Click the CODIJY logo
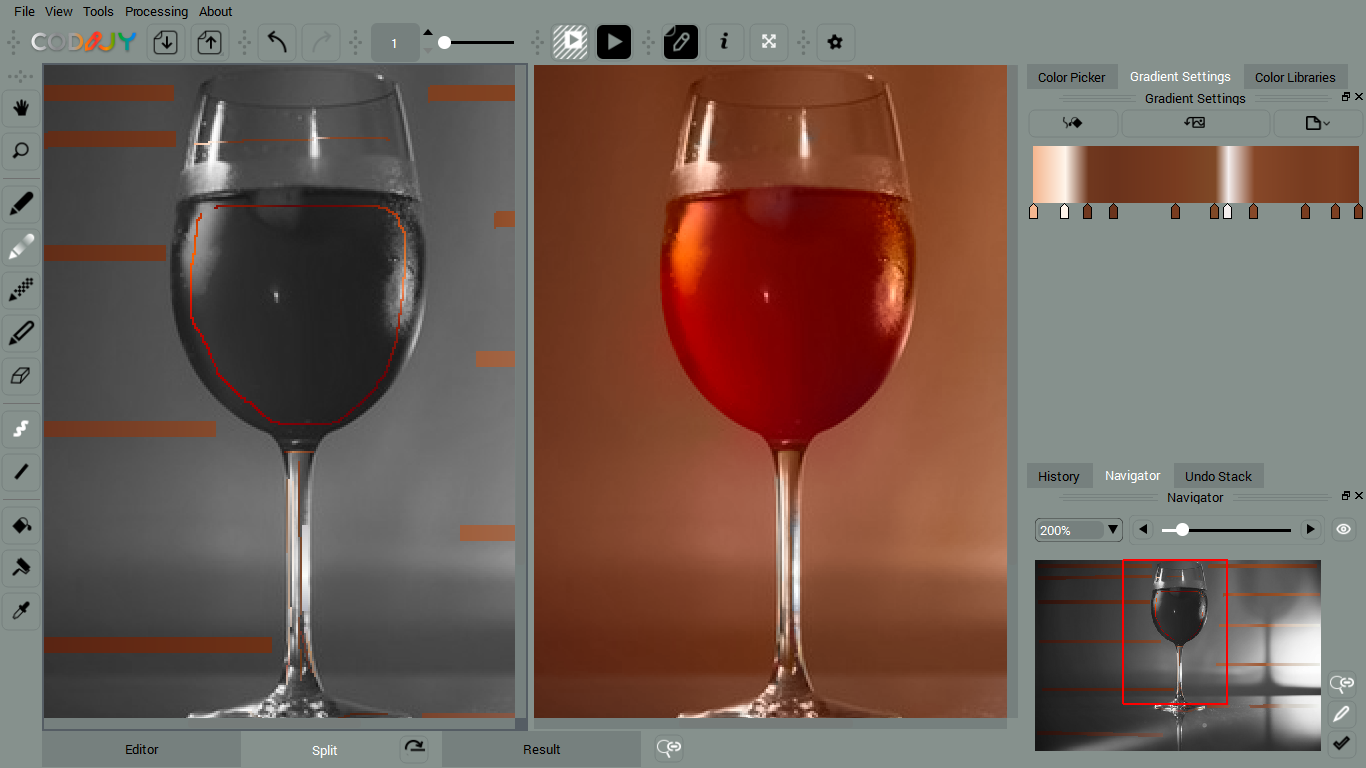Viewport: 1366px width, 768px height. coord(84,42)
